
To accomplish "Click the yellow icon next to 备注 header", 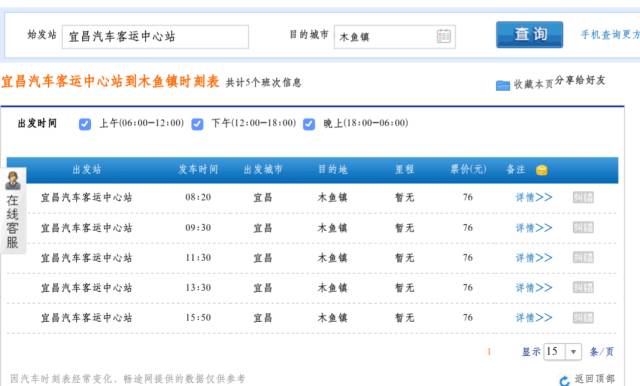I will click(x=542, y=170).
